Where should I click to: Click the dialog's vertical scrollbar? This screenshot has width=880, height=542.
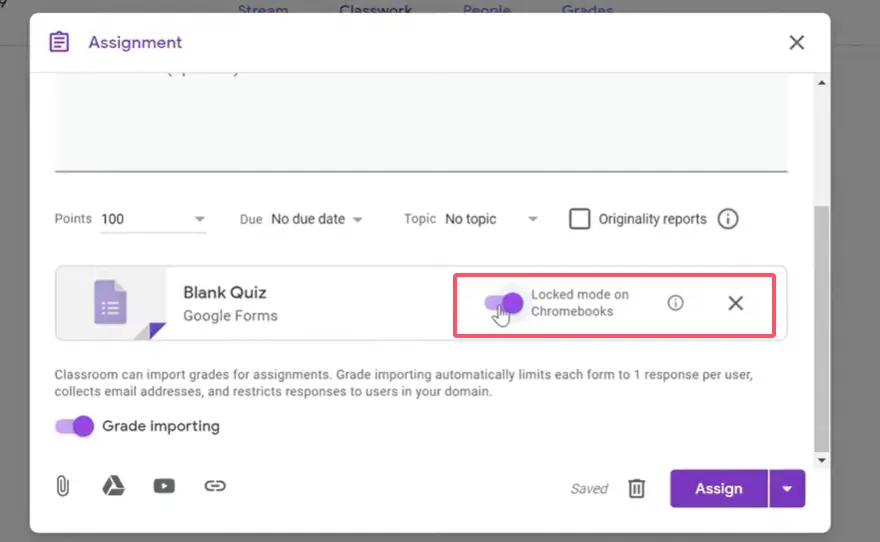(x=822, y=330)
